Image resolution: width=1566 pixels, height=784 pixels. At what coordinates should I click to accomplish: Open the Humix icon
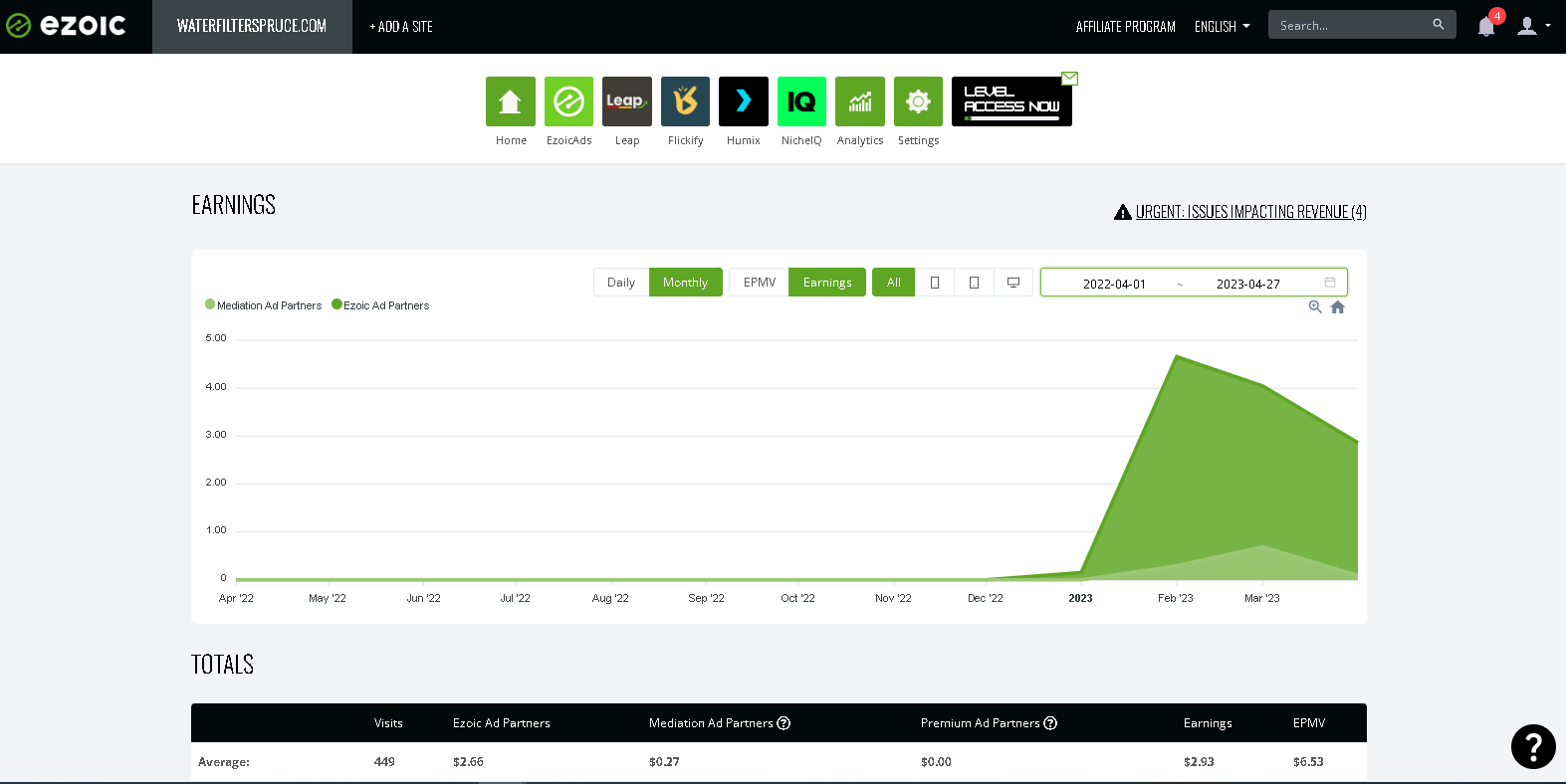pos(744,101)
